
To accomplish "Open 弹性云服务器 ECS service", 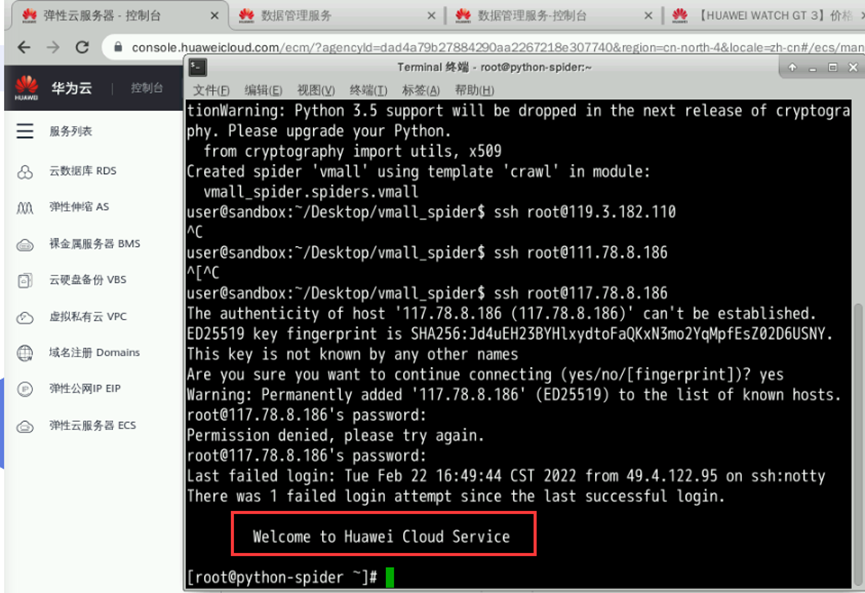I will [92, 425].
